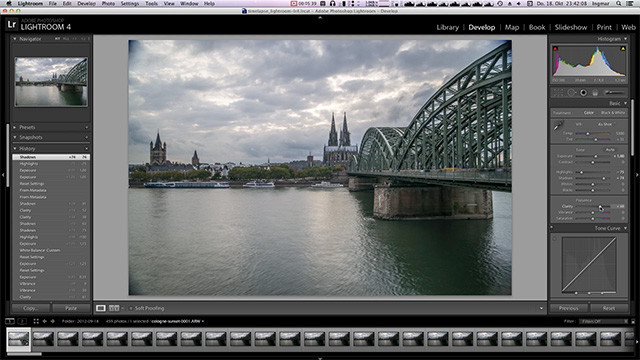
Task: Click the Lightroom Lr logo
Action: (x=12, y=24)
